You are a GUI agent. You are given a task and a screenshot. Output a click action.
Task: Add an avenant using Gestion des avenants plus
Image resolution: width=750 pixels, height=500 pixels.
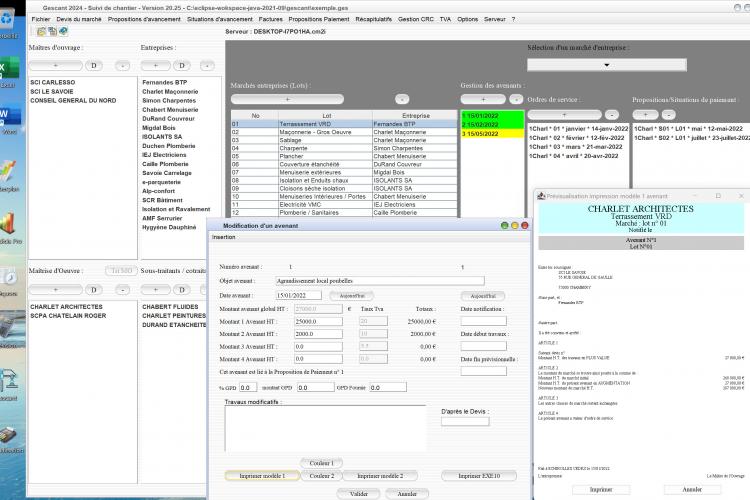click(x=483, y=99)
